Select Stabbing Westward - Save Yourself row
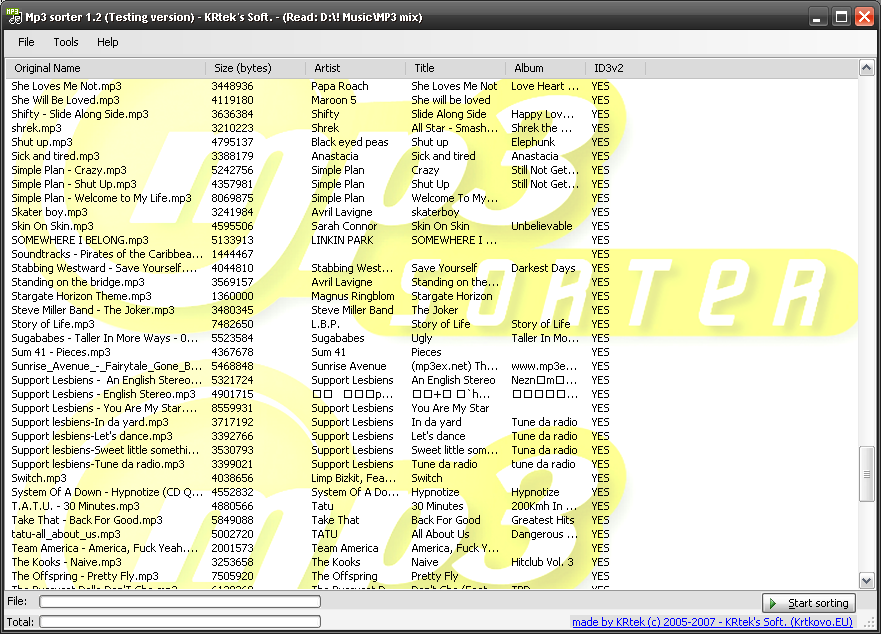This screenshot has width=881, height=634. [104, 268]
